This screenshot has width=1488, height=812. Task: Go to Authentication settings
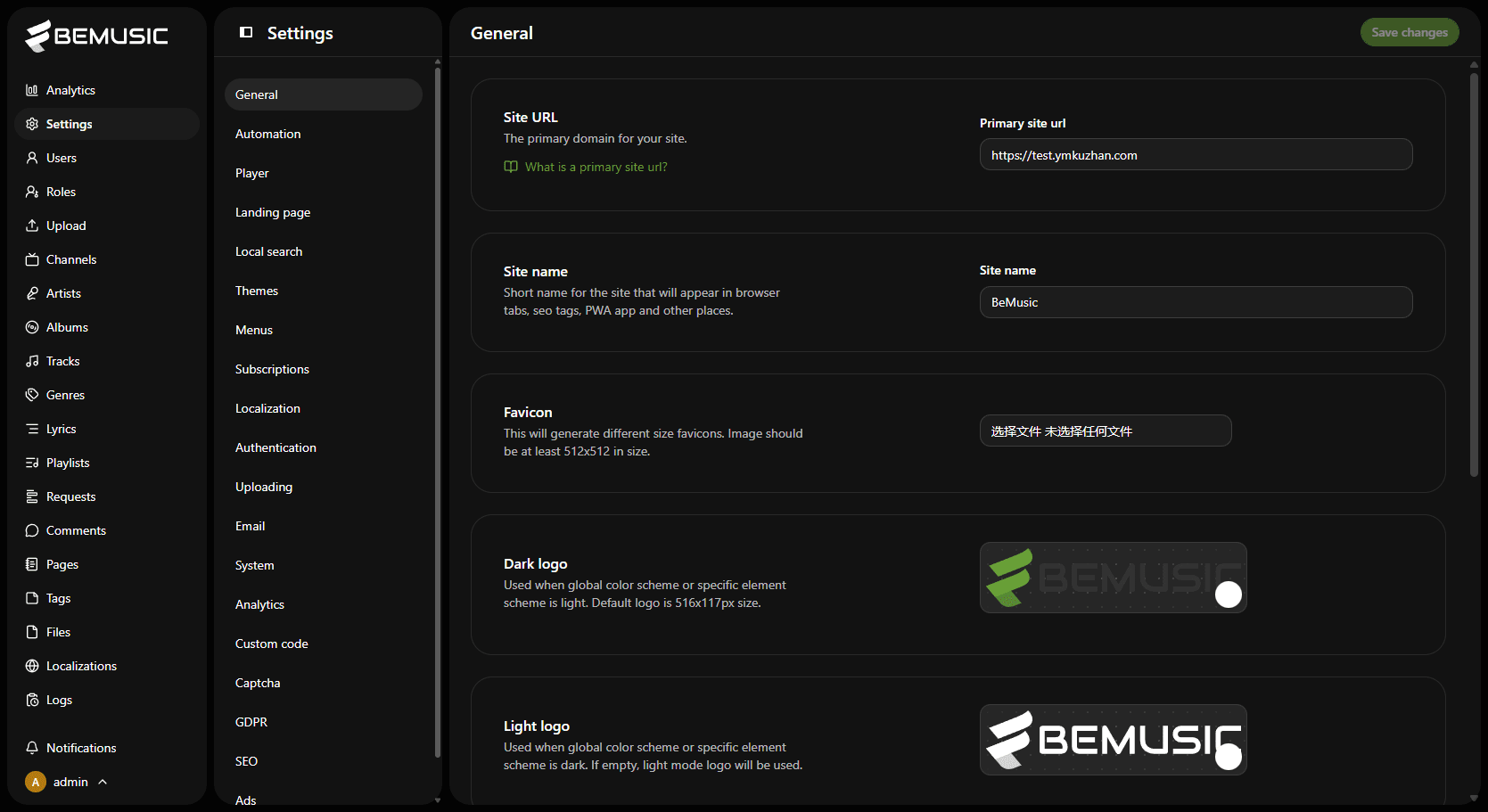324,447
